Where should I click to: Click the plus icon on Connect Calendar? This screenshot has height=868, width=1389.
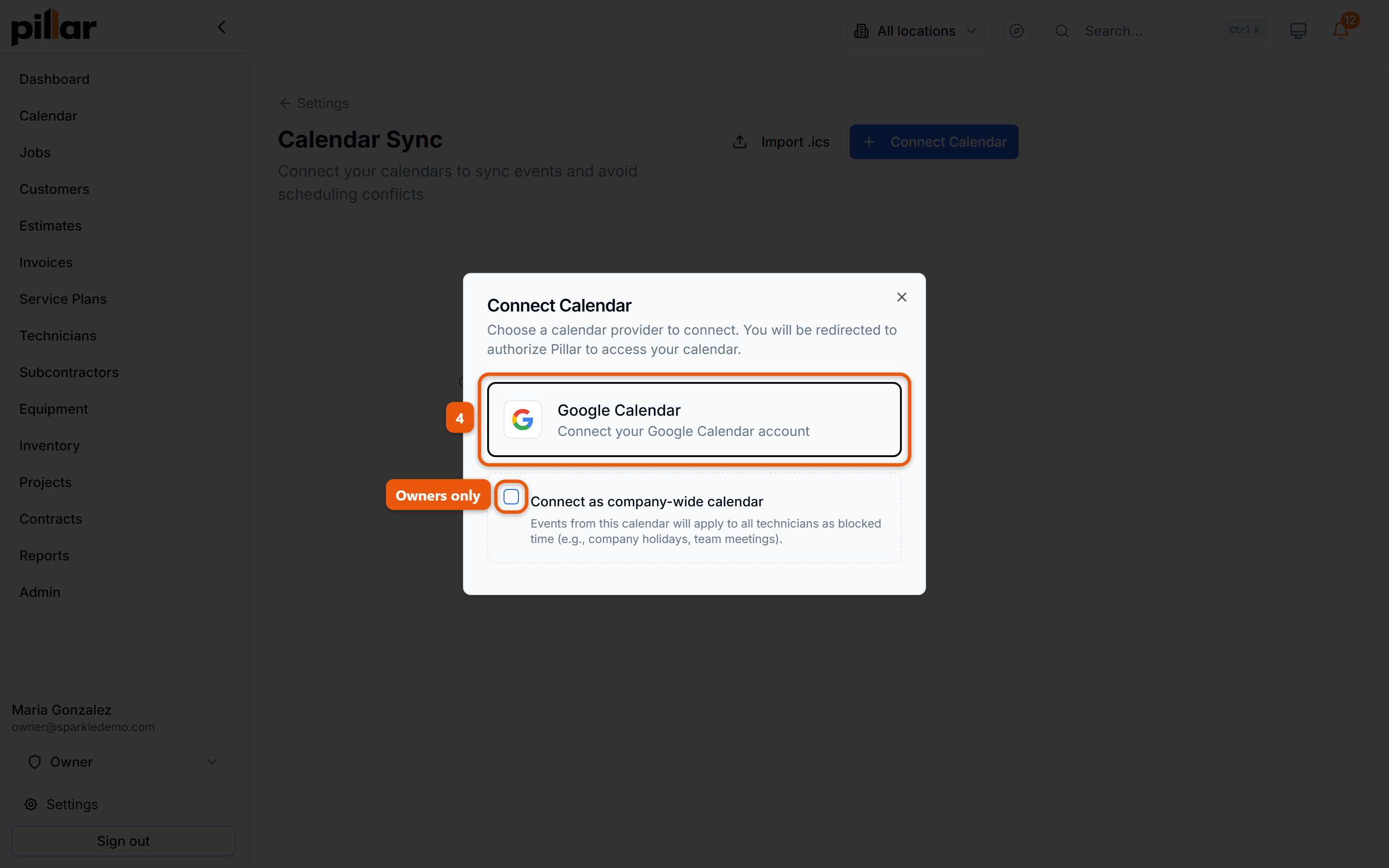click(869, 142)
